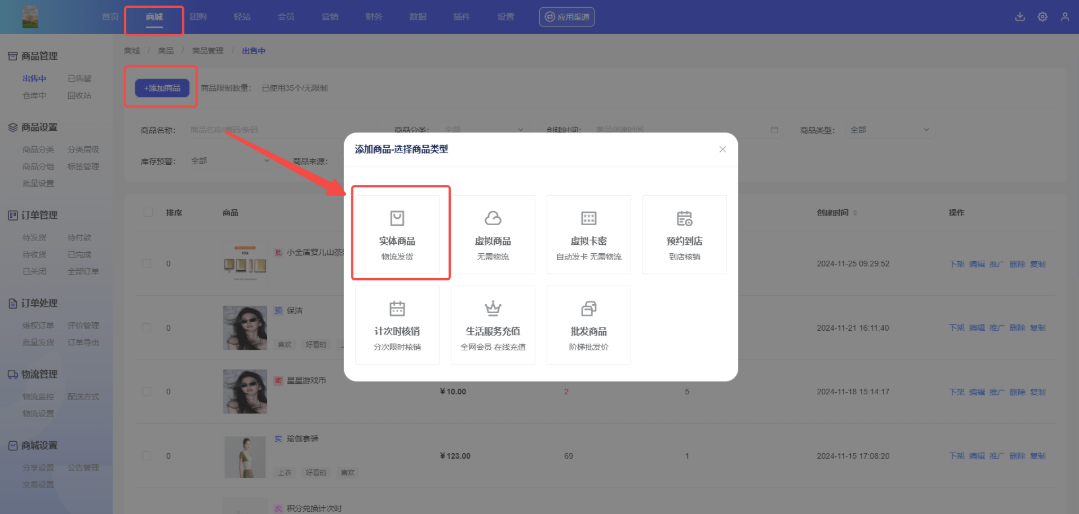Image resolution: width=1079 pixels, height=514 pixels.
Task: Switch to the 会员 top menu
Action: click(285, 17)
